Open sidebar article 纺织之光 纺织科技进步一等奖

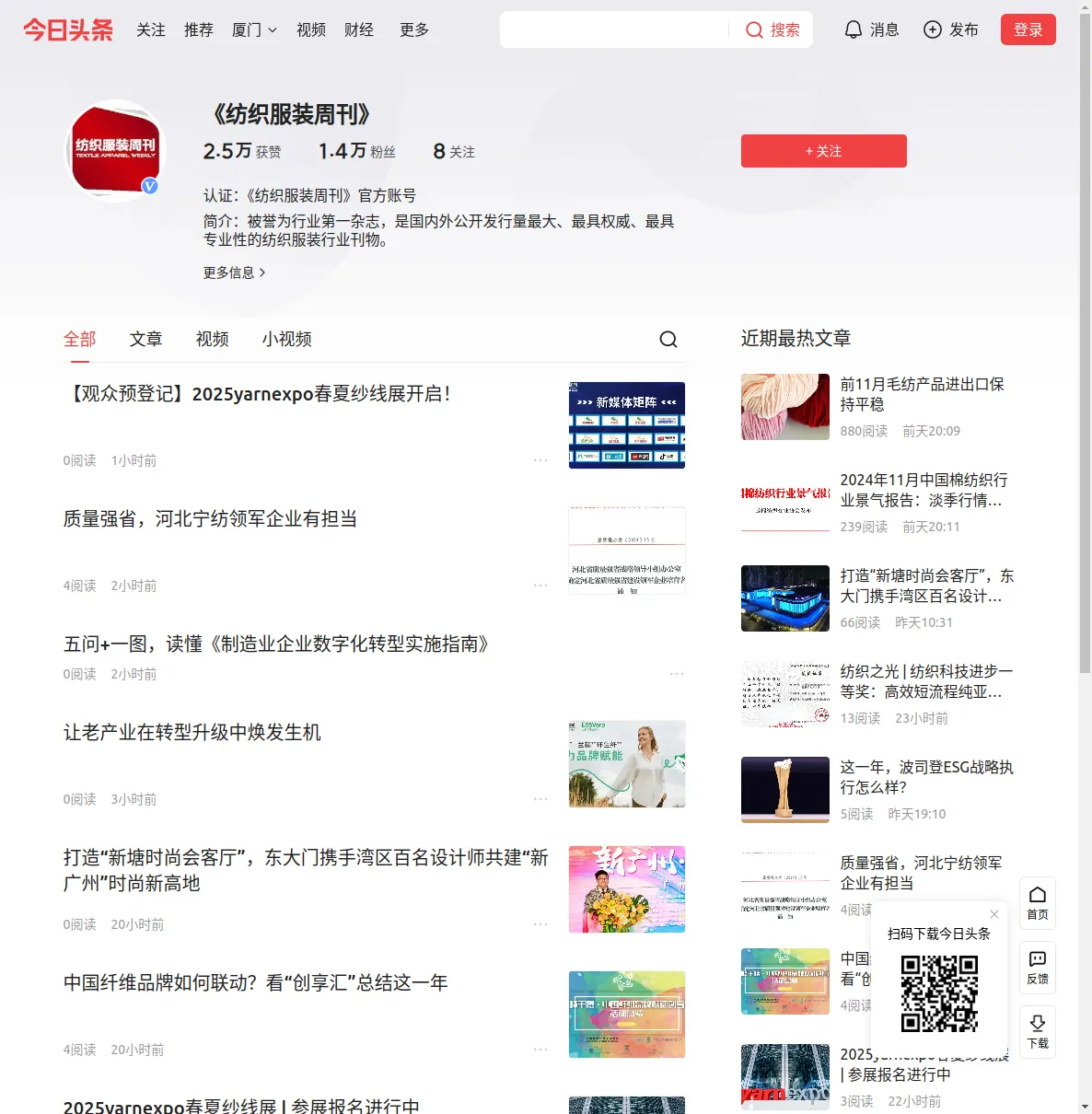926,681
